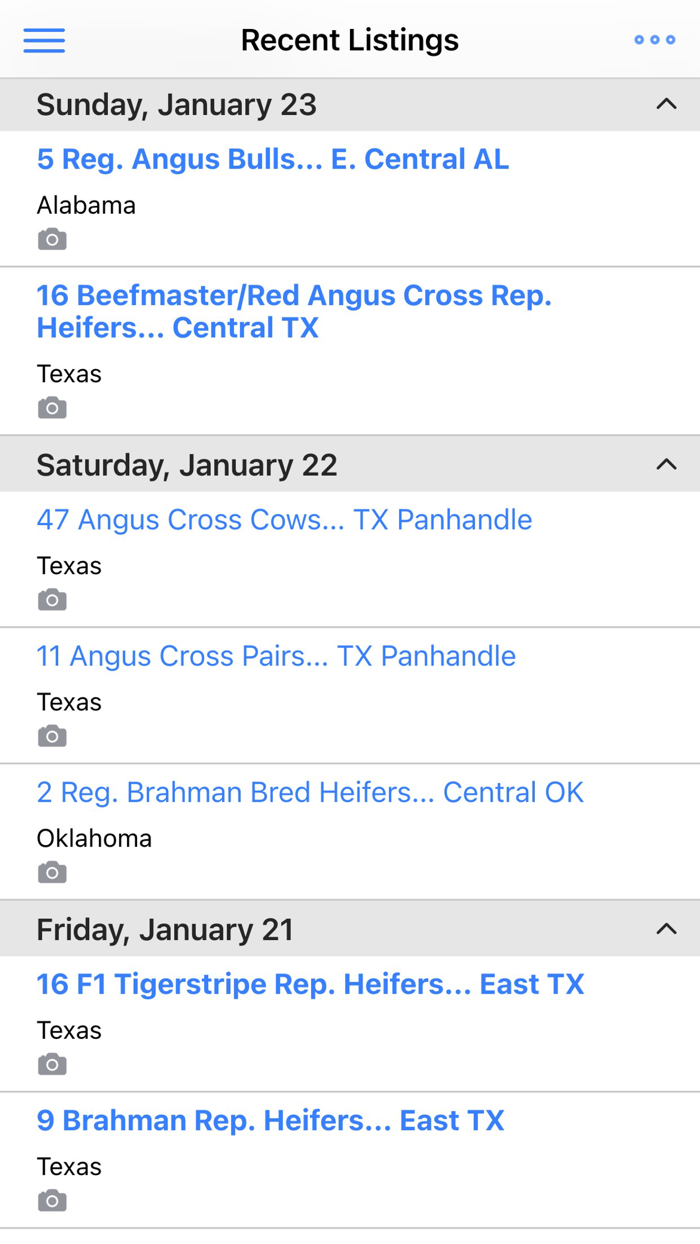
Task: Open the hamburger navigation menu
Action: [44, 40]
